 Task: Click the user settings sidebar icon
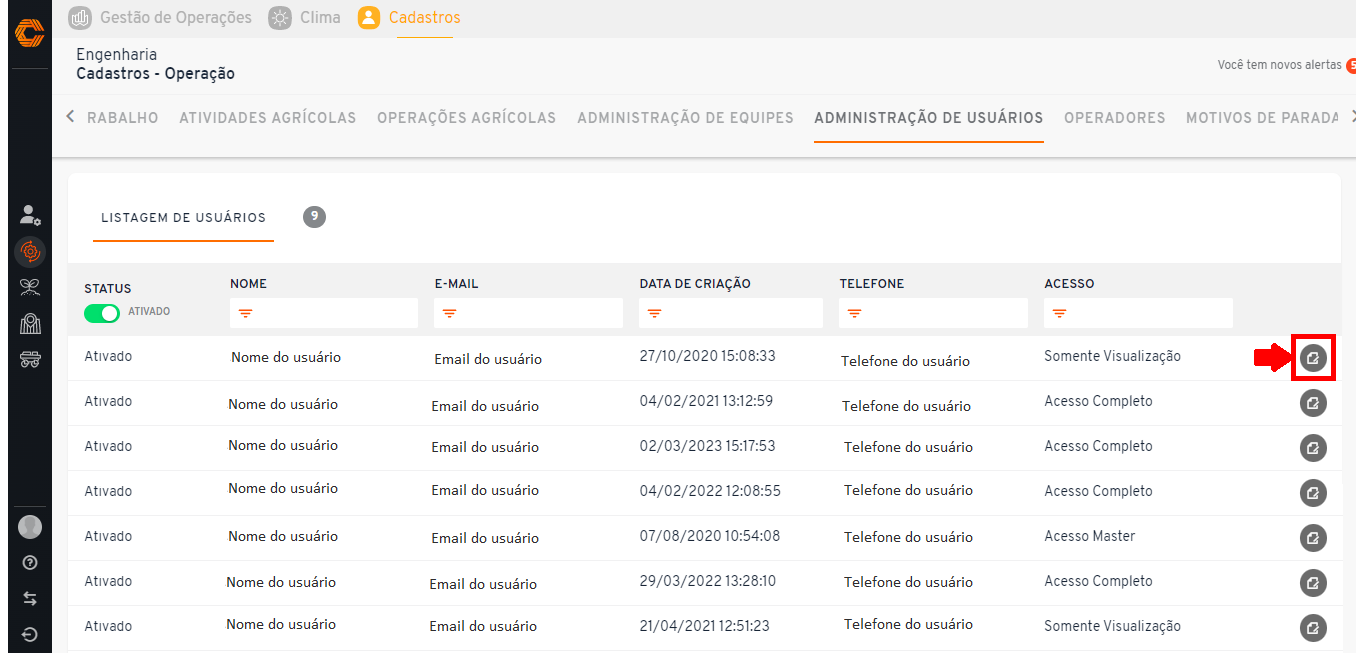tap(30, 214)
